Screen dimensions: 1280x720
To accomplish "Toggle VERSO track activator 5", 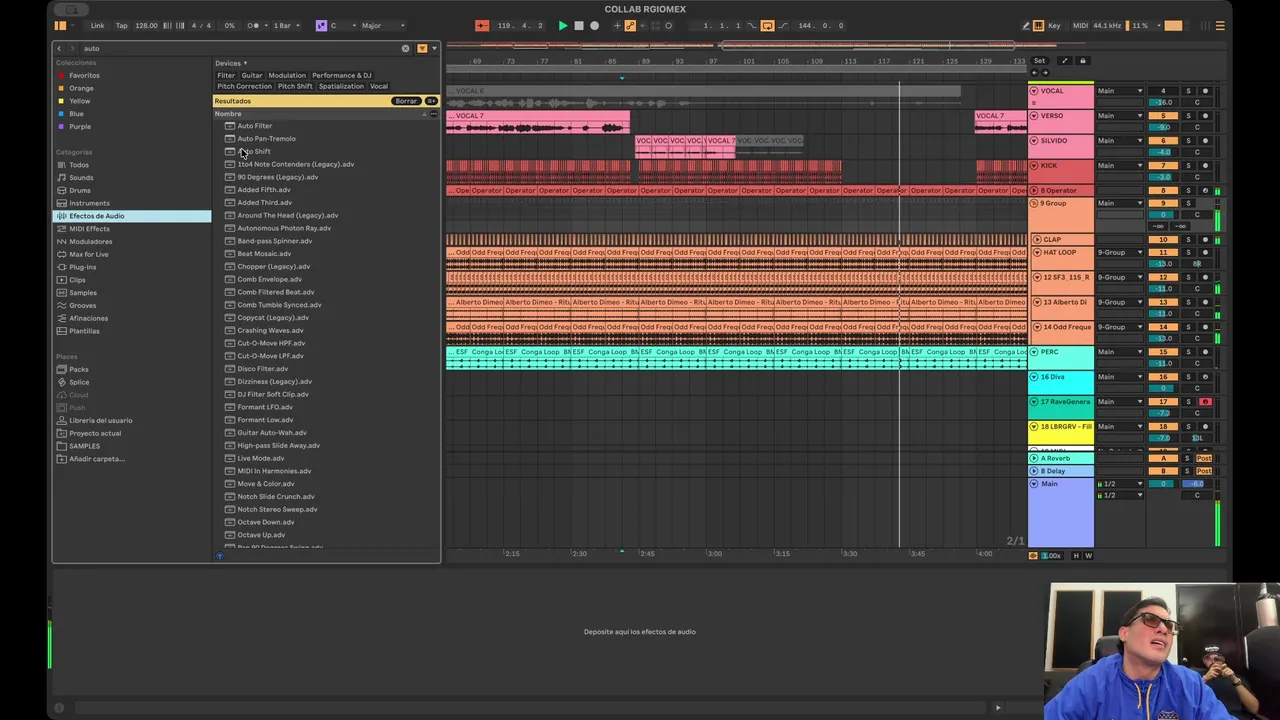I will pos(1163,116).
